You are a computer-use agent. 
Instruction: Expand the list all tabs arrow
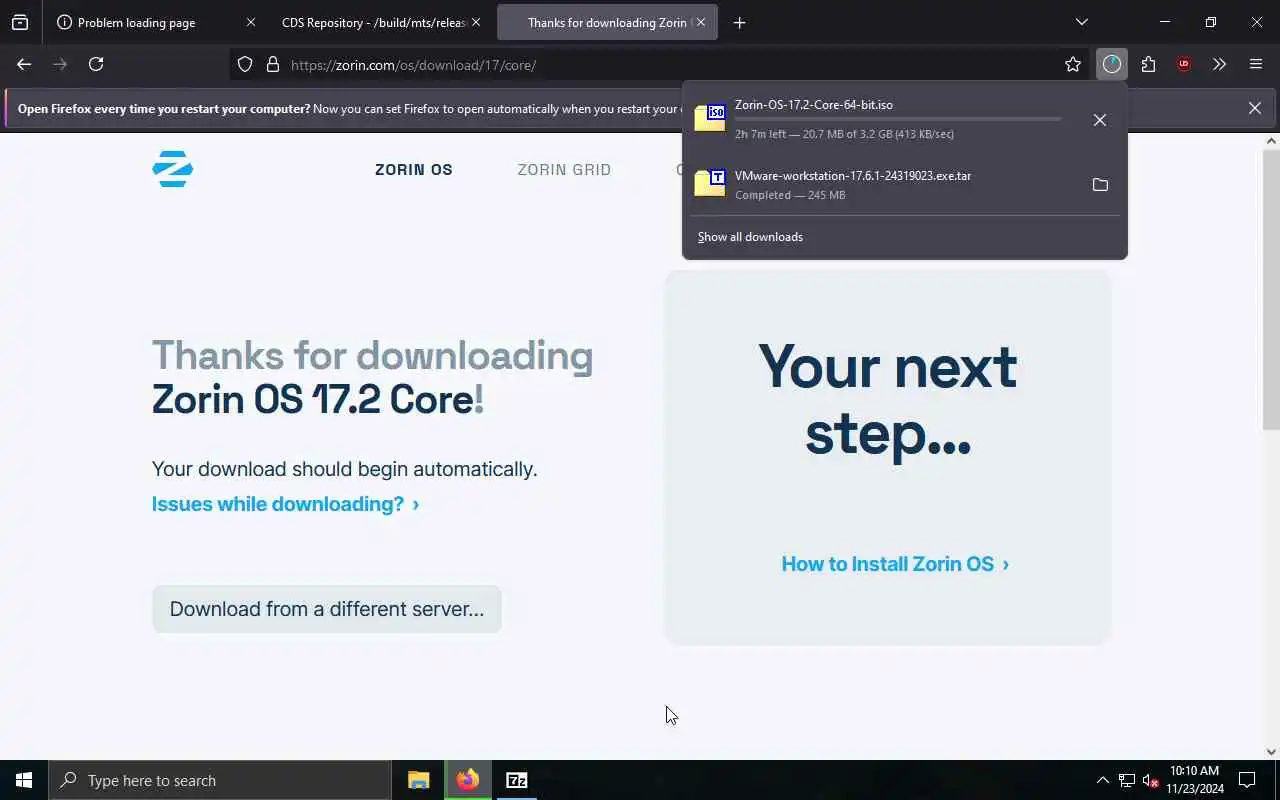[1081, 22]
